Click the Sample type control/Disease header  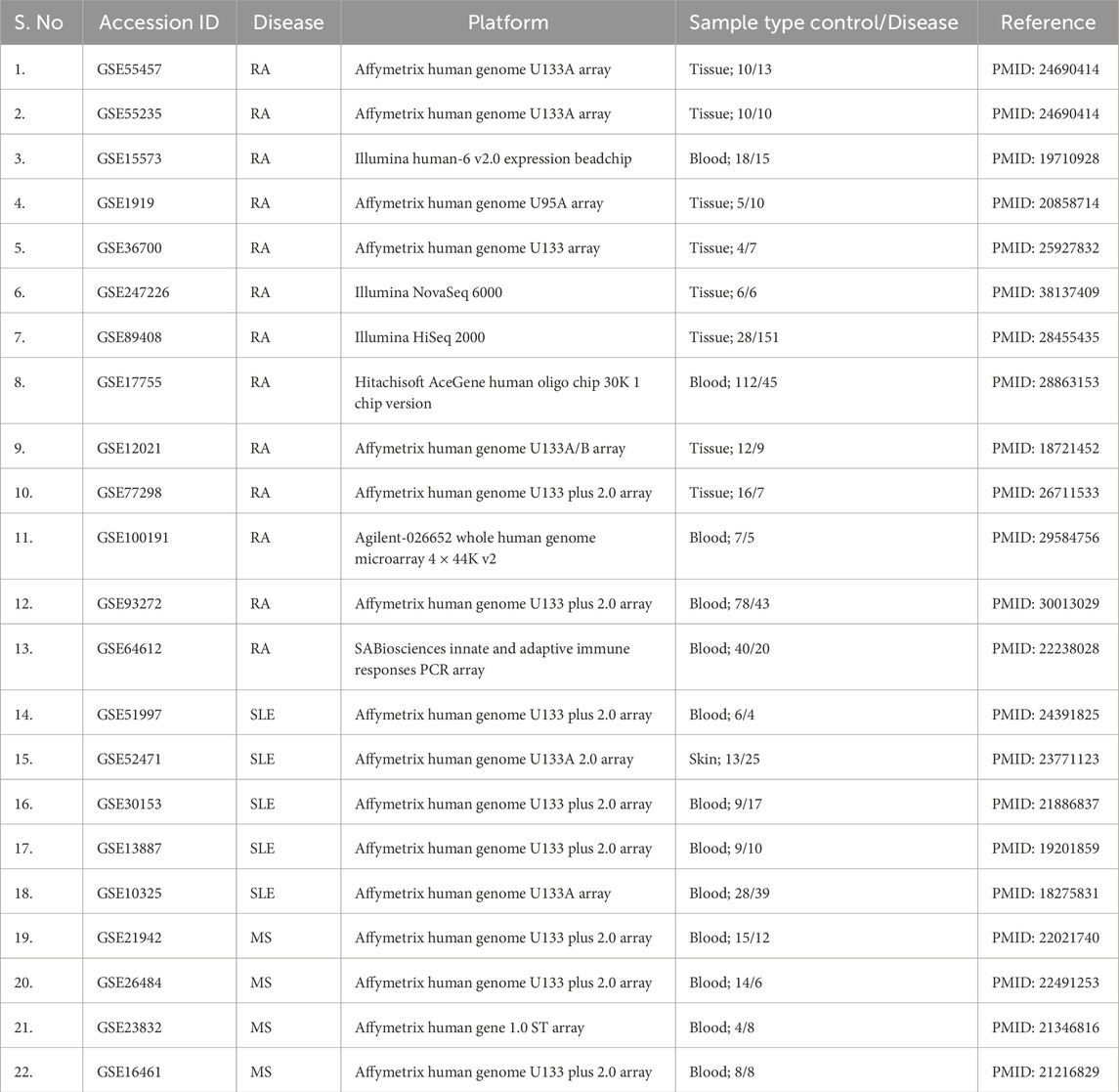[x=824, y=22]
